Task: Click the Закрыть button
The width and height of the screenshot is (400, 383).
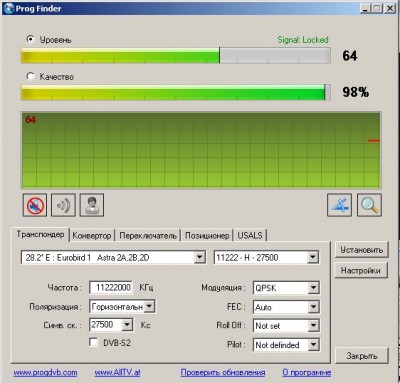Action: click(362, 356)
